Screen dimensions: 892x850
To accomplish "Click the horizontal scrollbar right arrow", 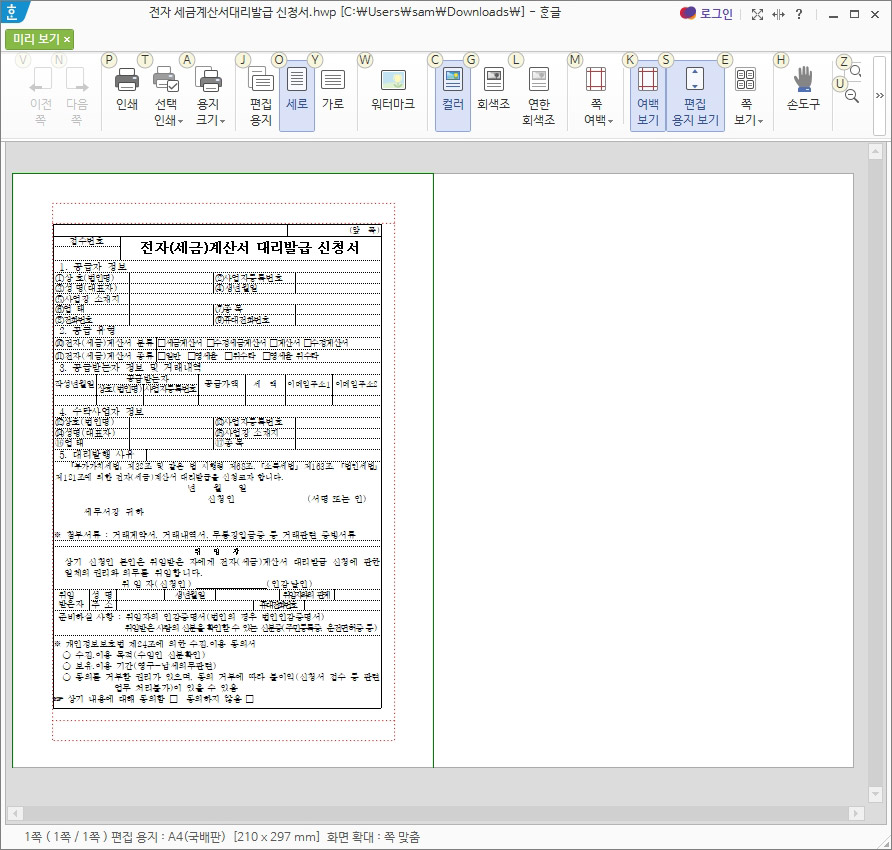I will [x=856, y=814].
